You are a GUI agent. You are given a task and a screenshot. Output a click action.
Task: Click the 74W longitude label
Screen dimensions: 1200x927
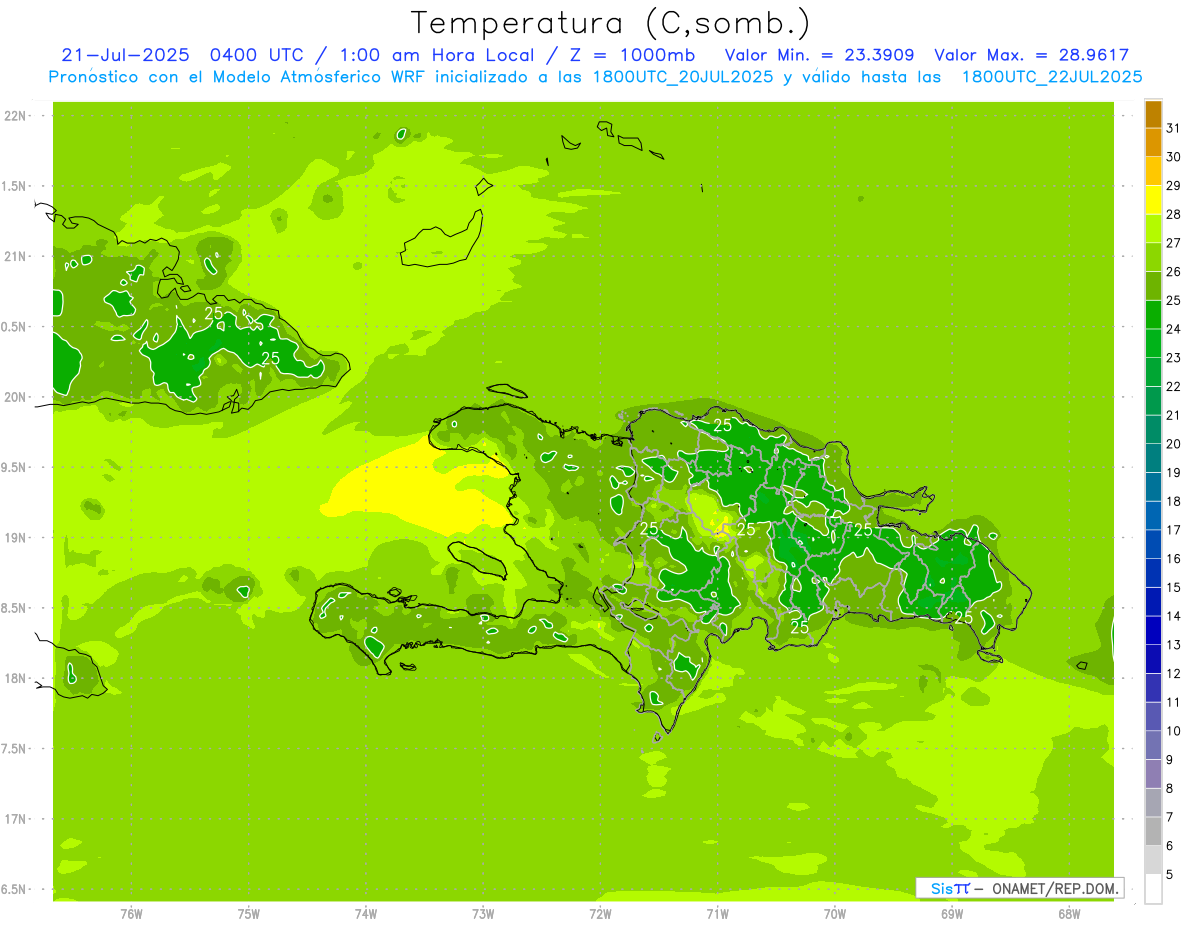[x=366, y=913]
